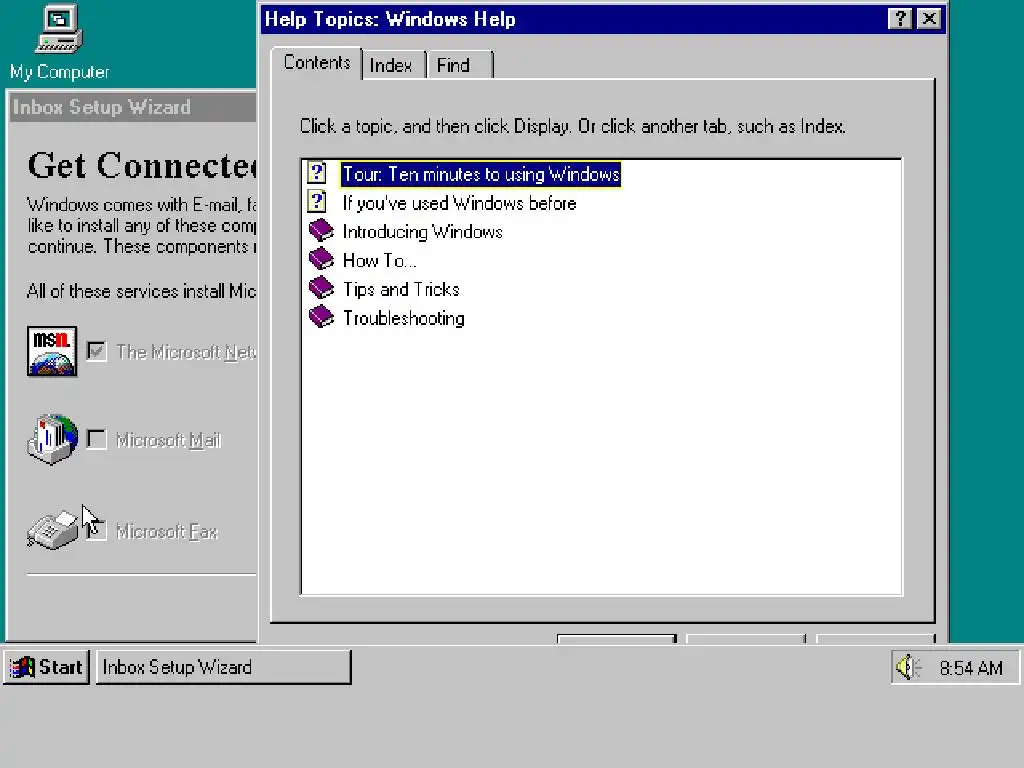Select 'If you've used Windows before' topic
This screenshot has width=1024, height=768.
point(460,203)
